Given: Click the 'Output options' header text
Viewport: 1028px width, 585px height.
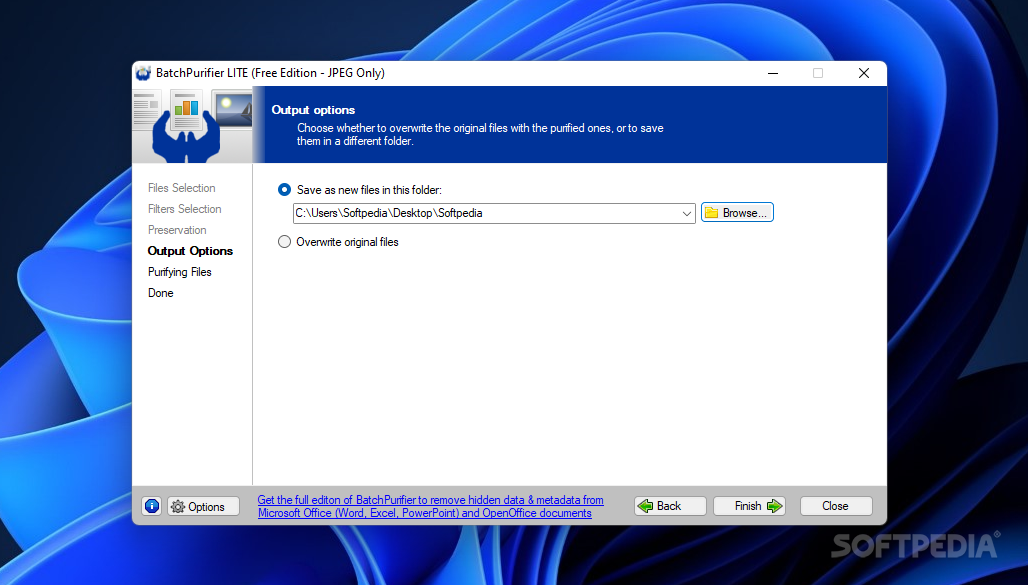Looking at the screenshot, I should 313,110.
